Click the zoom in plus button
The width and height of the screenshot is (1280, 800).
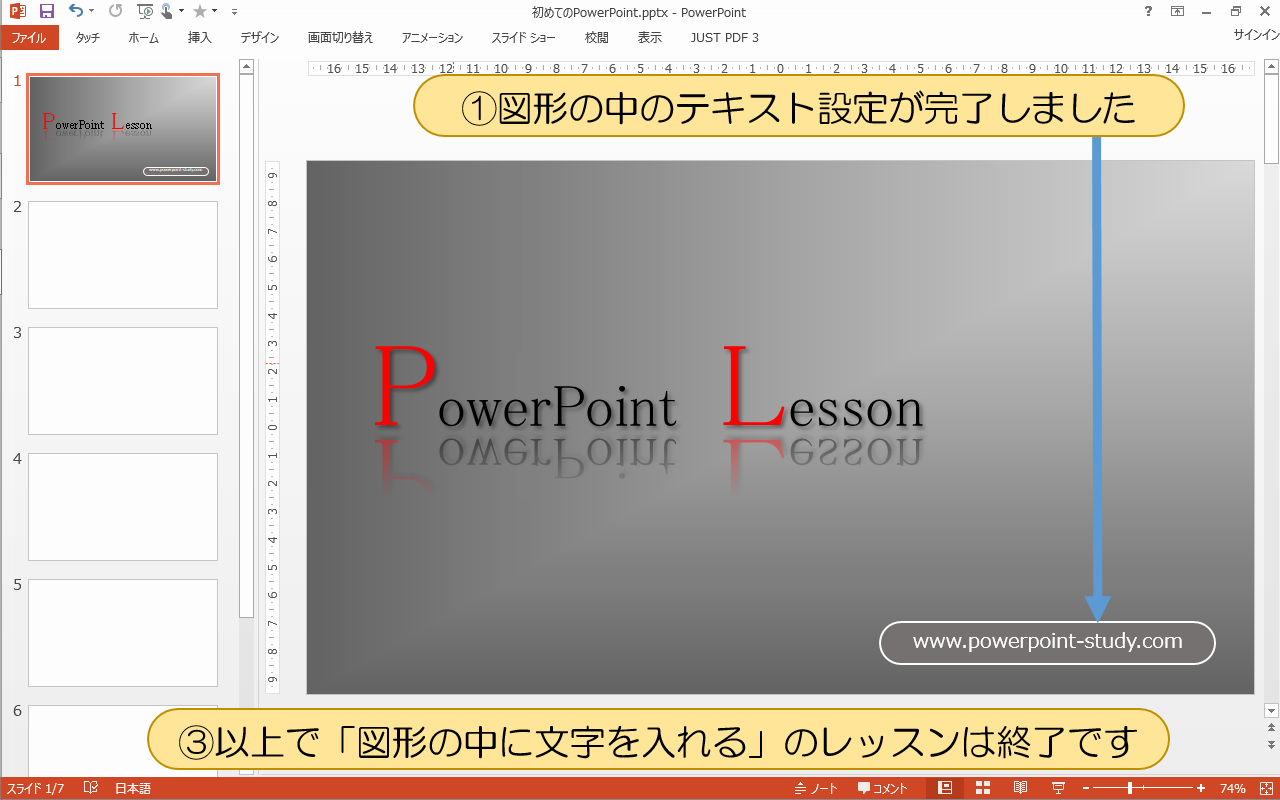(1201, 789)
